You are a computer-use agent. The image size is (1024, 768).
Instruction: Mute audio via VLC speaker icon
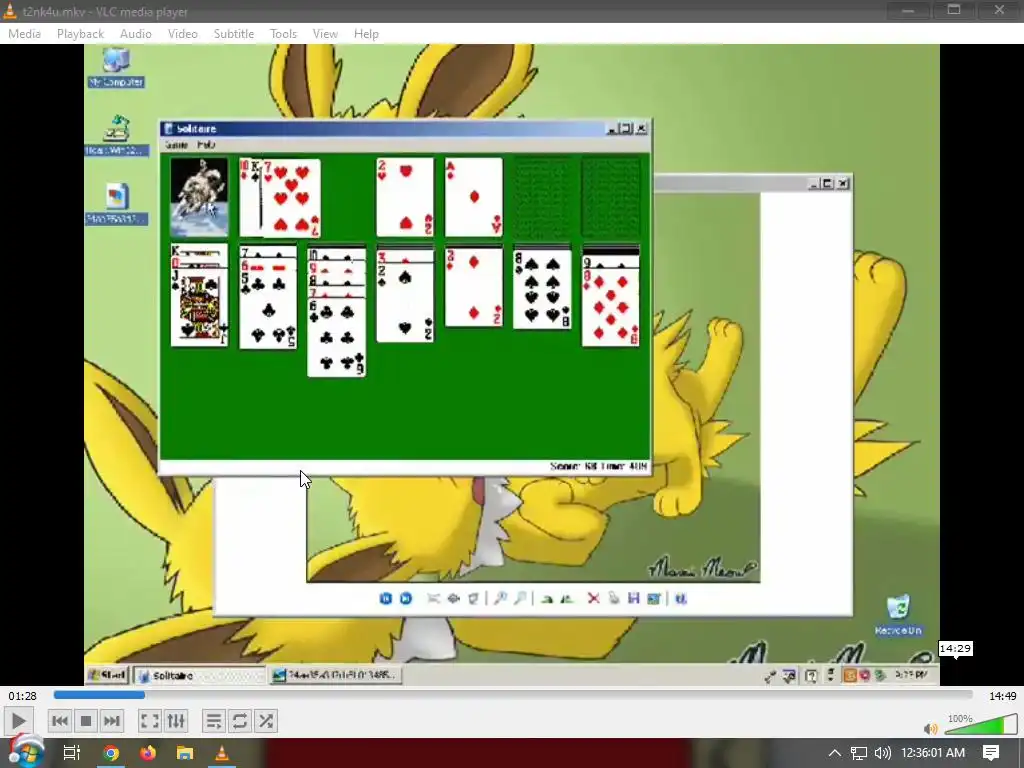931,728
